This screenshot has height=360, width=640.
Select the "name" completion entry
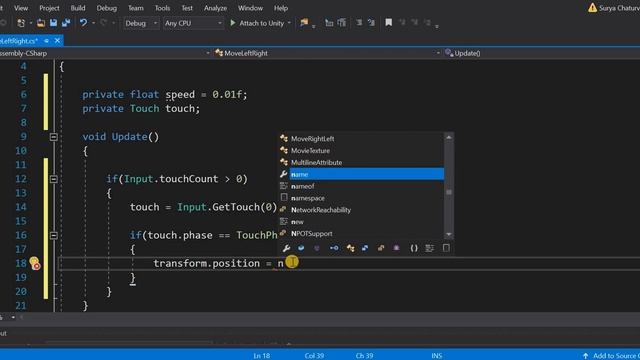(367, 174)
